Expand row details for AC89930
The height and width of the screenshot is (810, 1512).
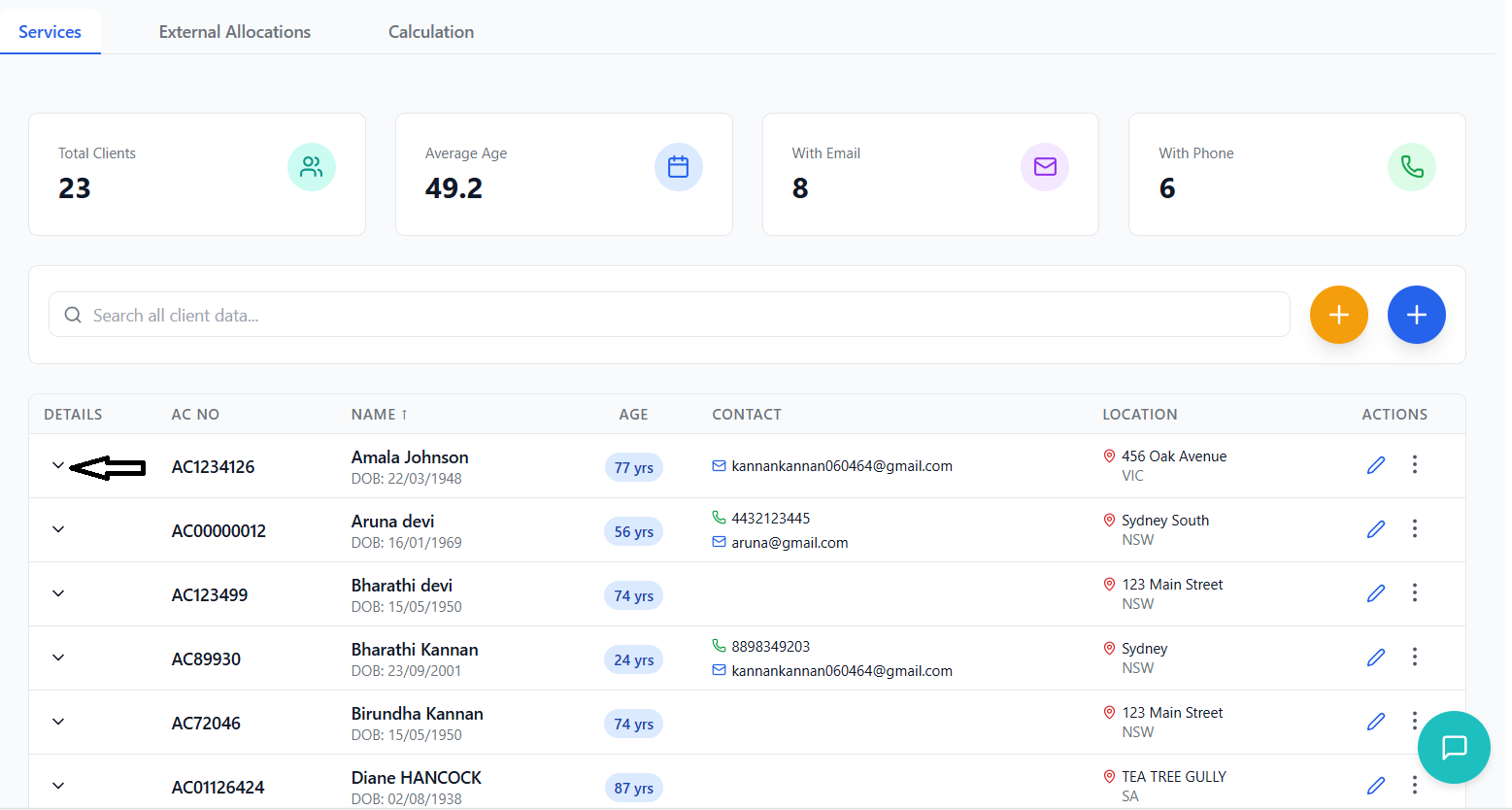tap(58, 658)
